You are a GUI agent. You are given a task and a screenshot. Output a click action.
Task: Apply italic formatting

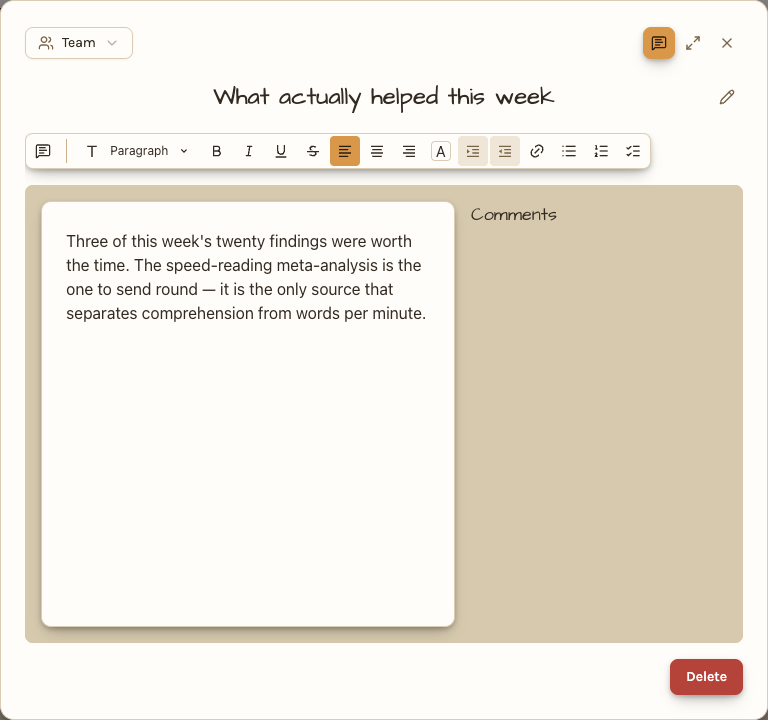point(249,151)
